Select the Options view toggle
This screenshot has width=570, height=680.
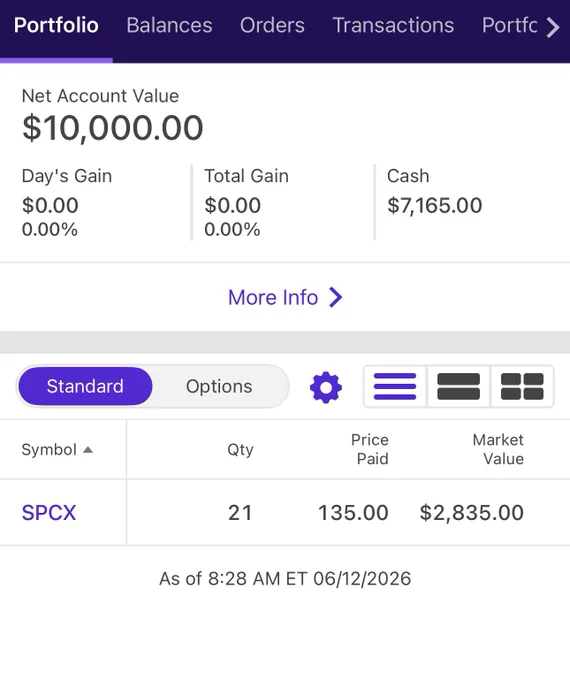(x=219, y=386)
